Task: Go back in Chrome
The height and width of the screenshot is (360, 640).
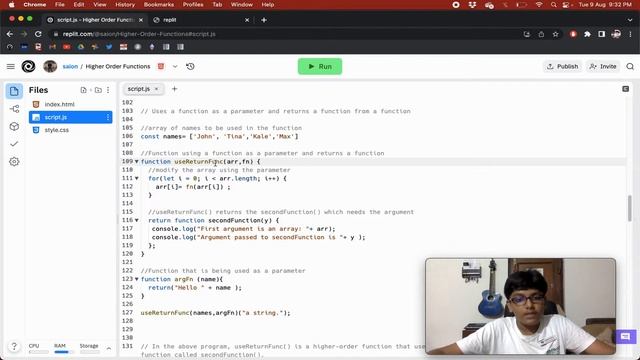Action: pyautogui.click(x=9, y=34)
